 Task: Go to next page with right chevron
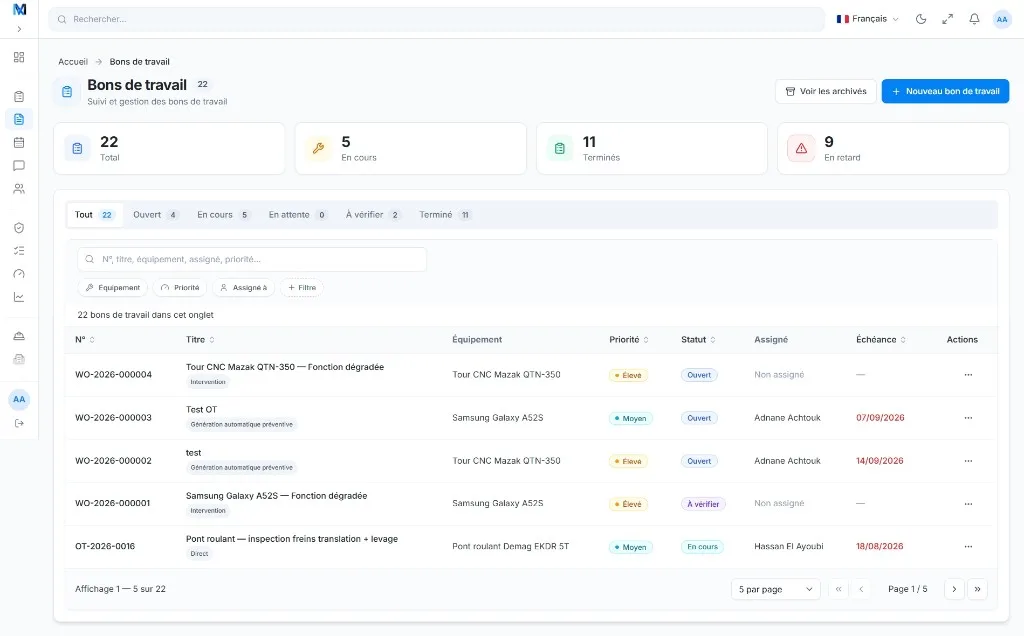click(954, 589)
